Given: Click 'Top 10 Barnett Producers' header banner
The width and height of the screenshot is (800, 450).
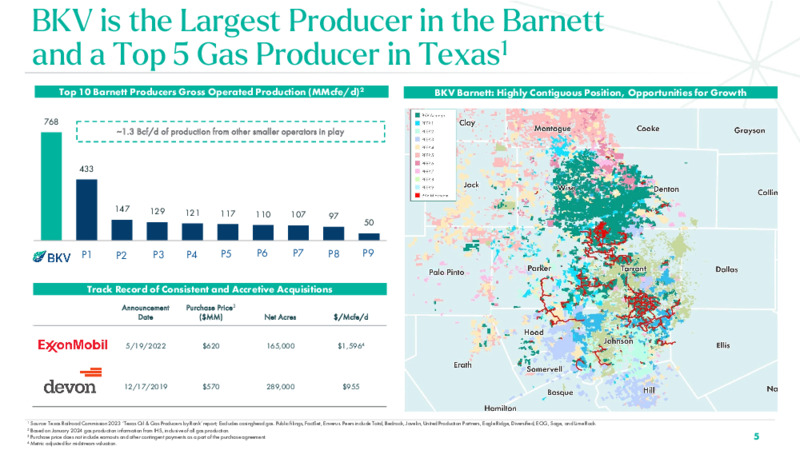Looking at the screenshot, I should (211, 92).
